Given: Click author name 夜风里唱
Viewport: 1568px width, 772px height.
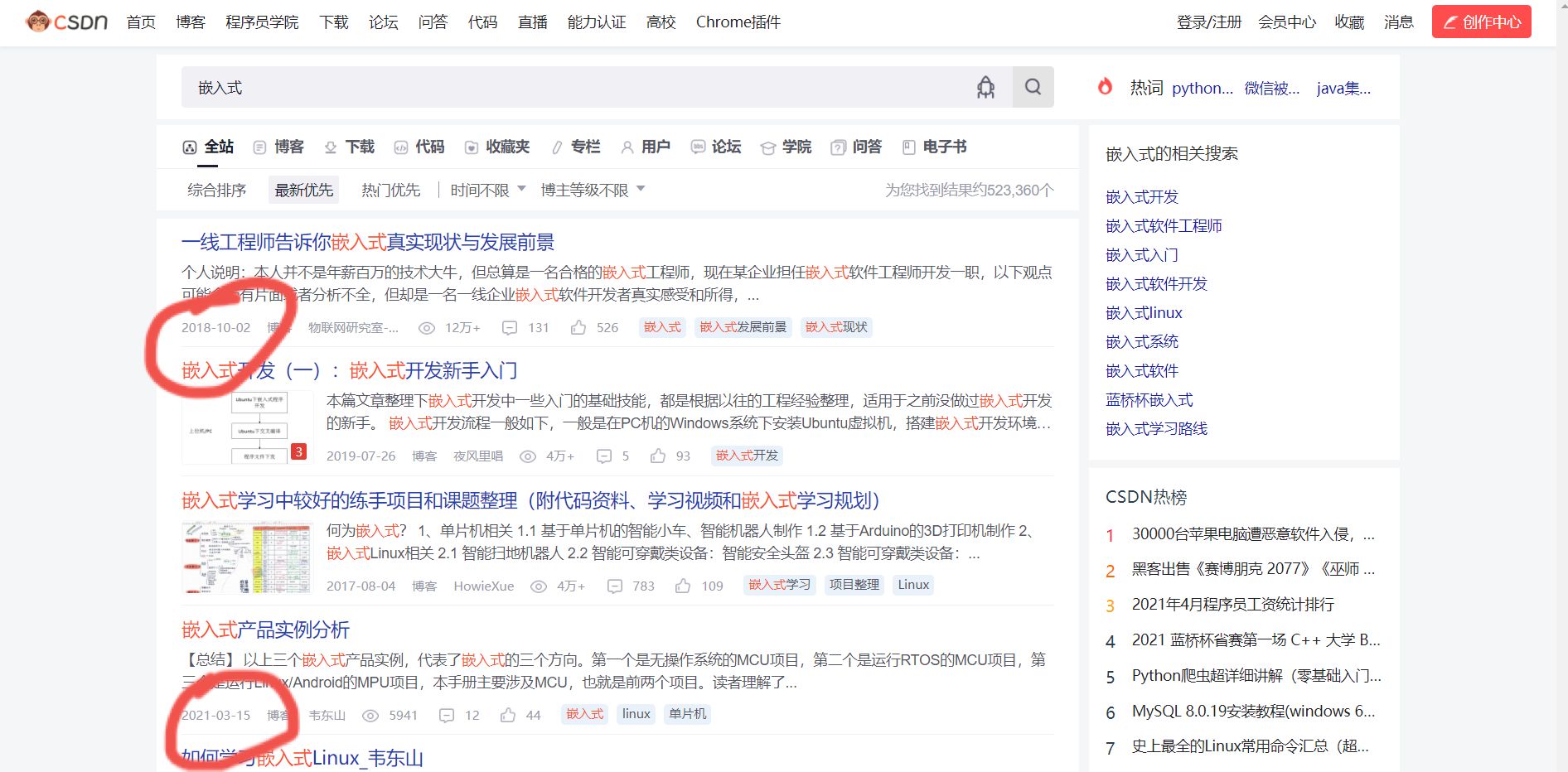Looking at the screenshot, I should point(478,456).
